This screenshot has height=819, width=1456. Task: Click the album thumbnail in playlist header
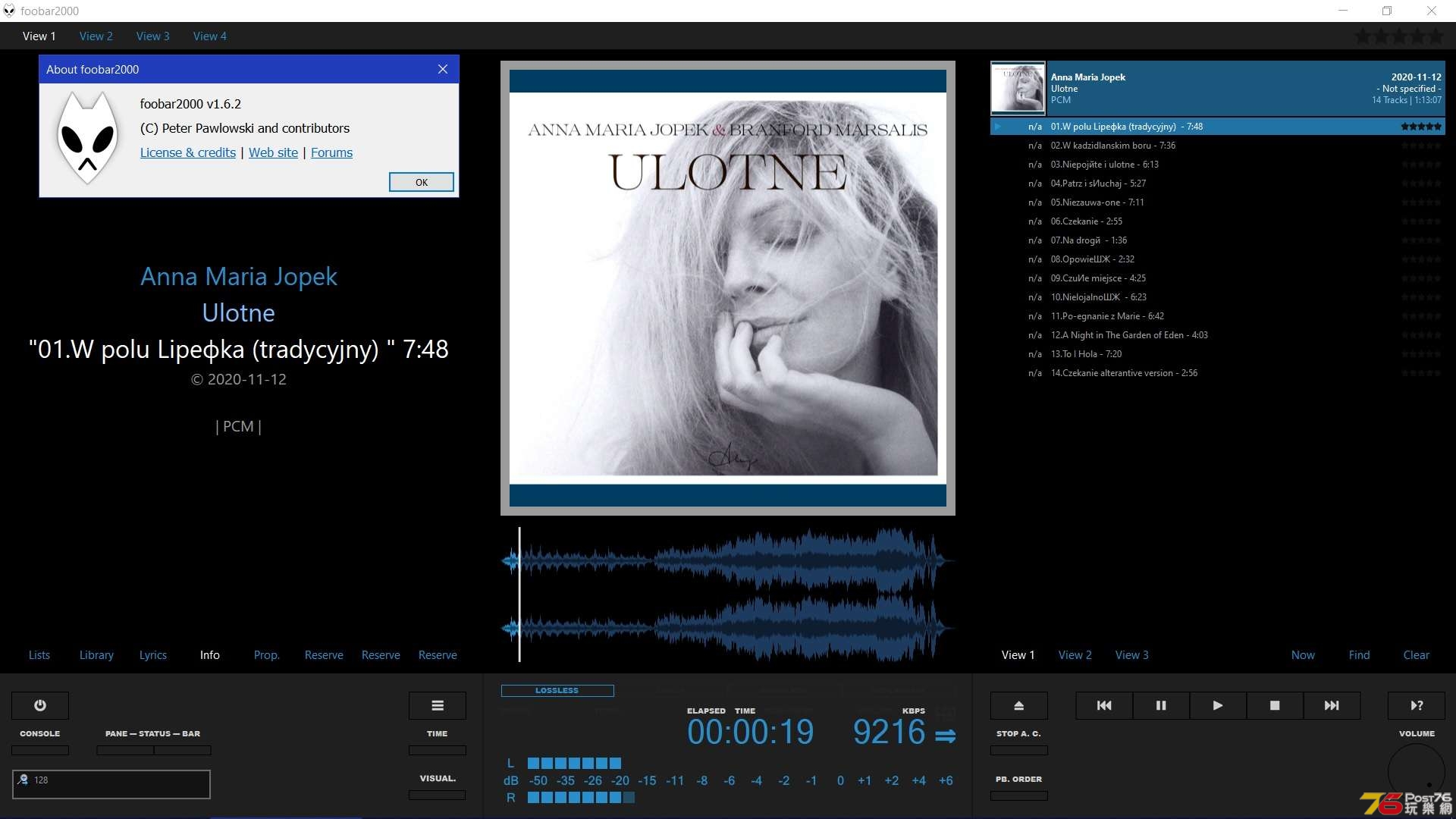point(1018,88)
